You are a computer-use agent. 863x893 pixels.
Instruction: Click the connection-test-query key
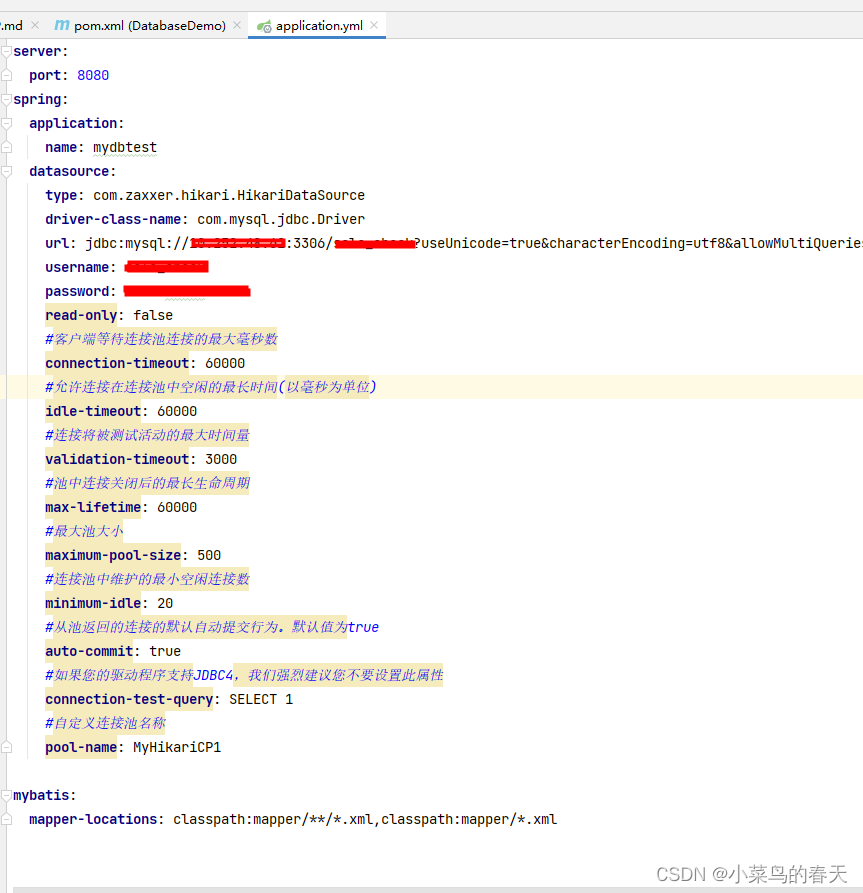coord(129,699)
